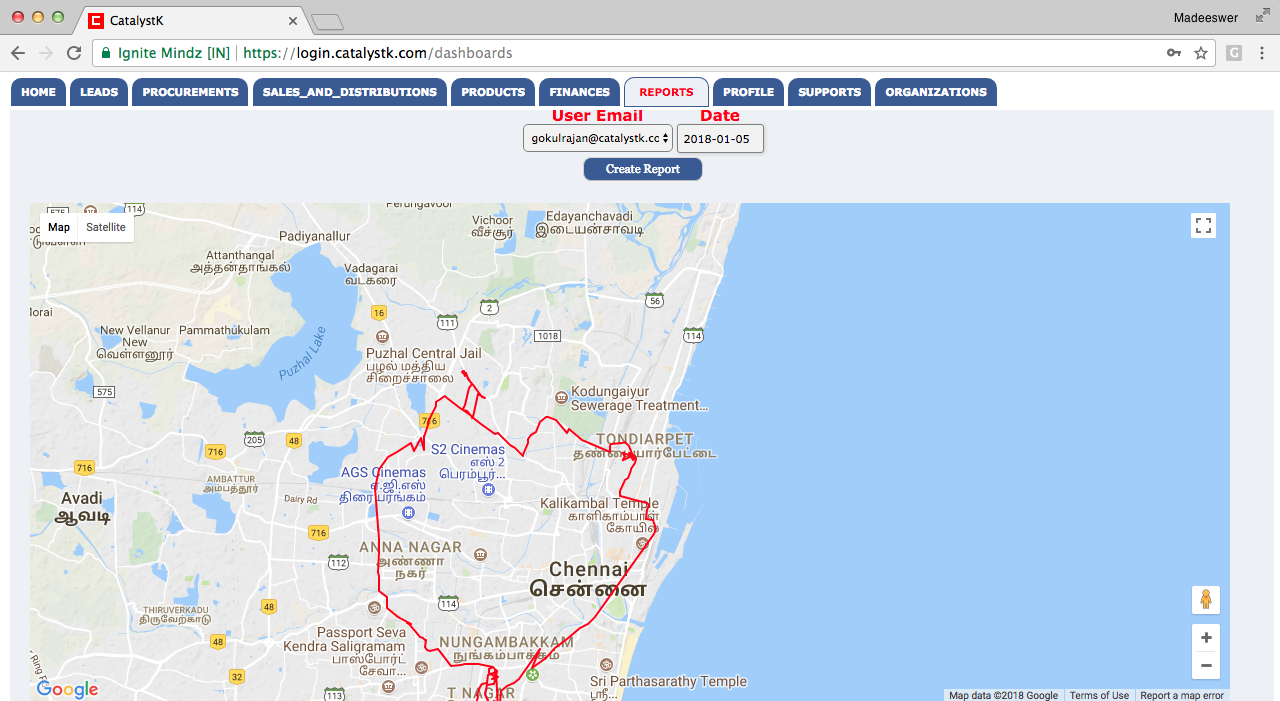Screen dimensions: 1280x701
Task: Zoom in on the map with plus
Action: pyautogui.click(x=1206, y=637)
